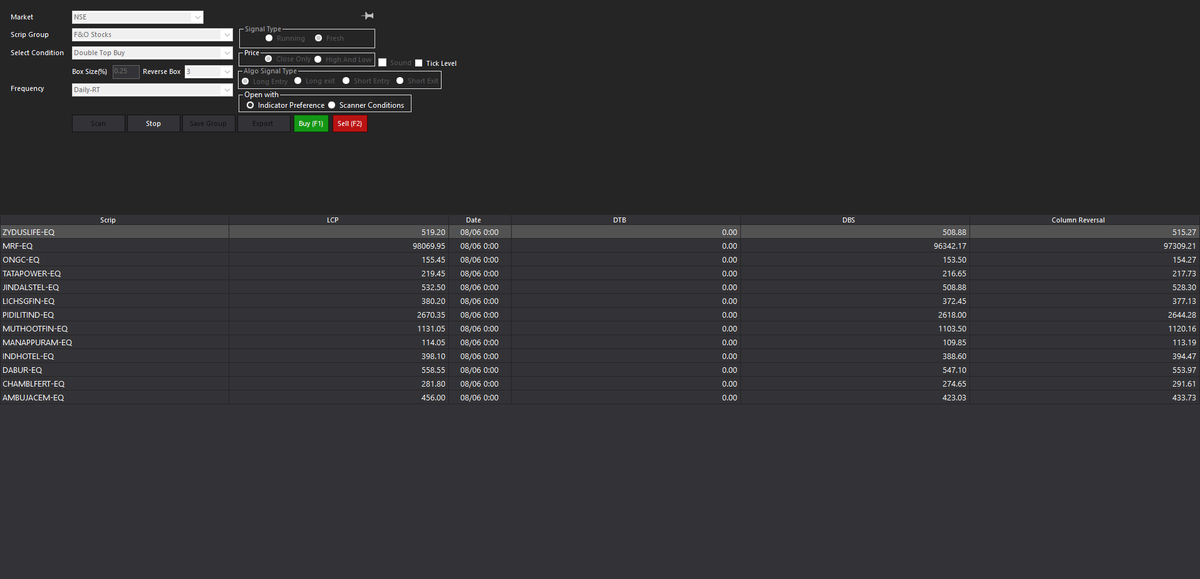The width and height of the screenshot is (1200, 579).
Task: Click DBS value 96342.17
Action: 949,246
